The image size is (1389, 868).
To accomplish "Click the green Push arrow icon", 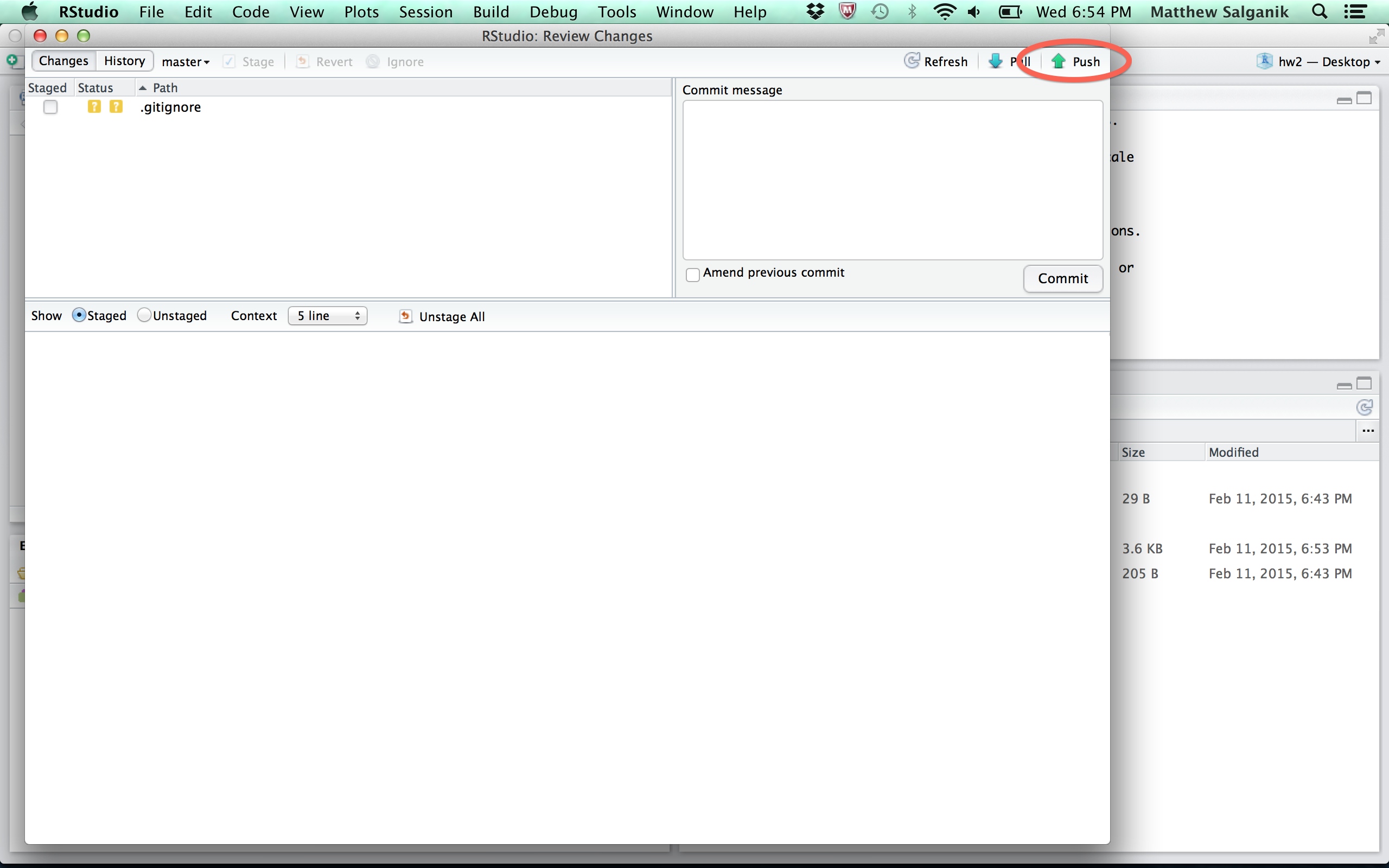I will tap(1058, 61).
